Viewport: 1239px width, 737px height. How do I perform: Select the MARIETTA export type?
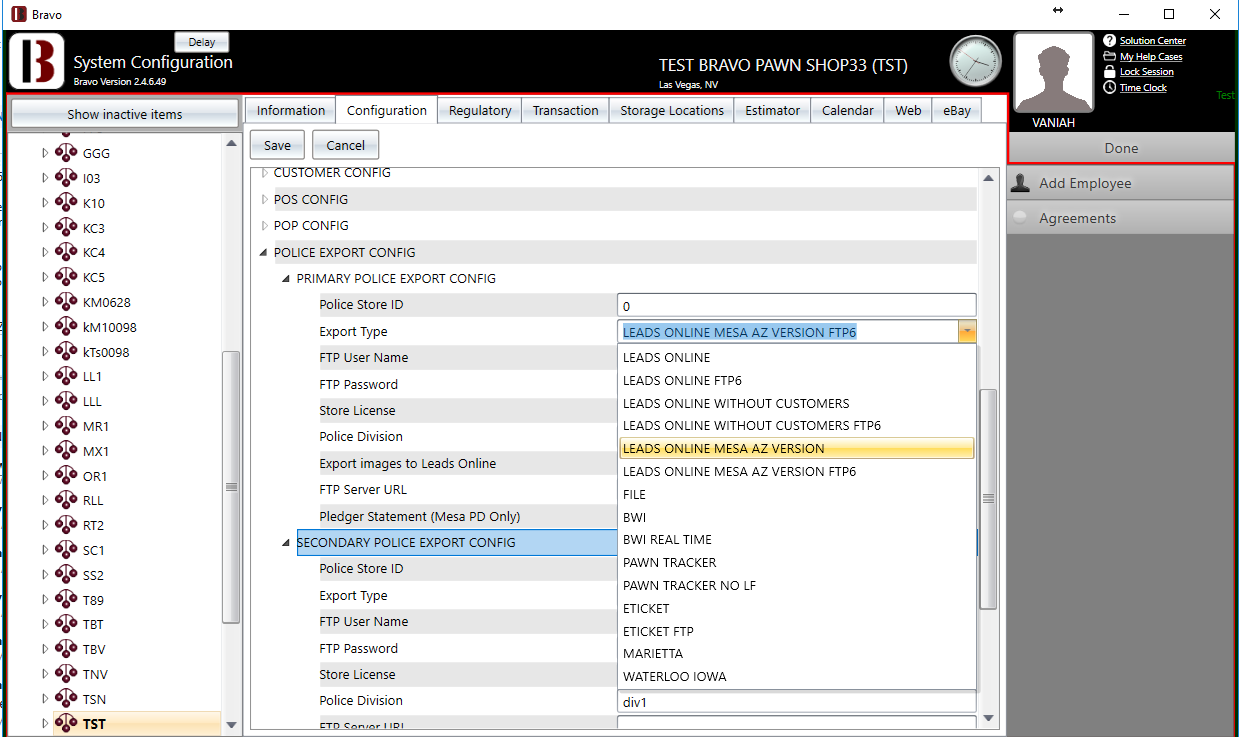tap(796, 653)
